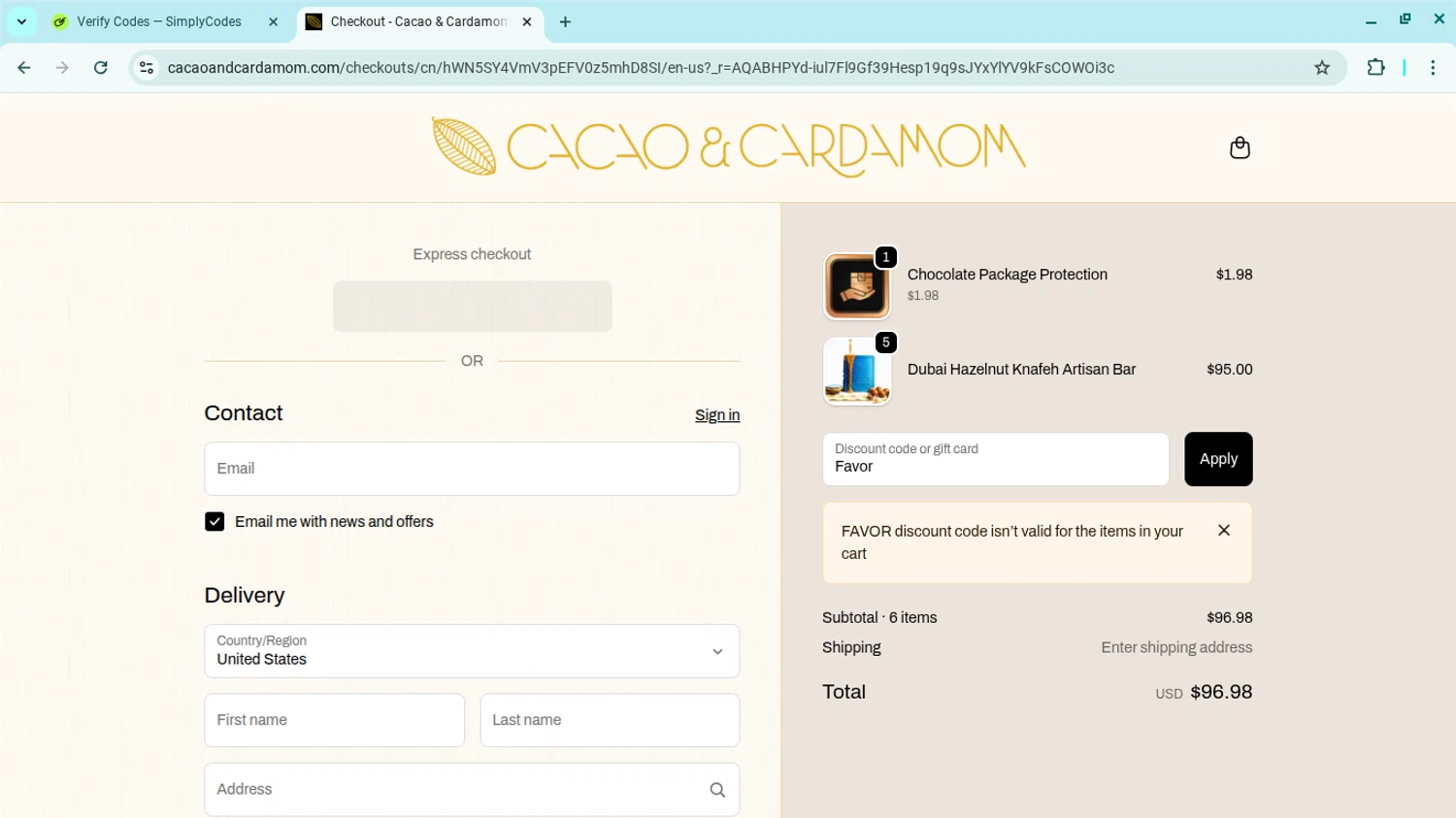Bookmark this page with the star icon
Screen dimensions: 1456x818
point(1322,68)
